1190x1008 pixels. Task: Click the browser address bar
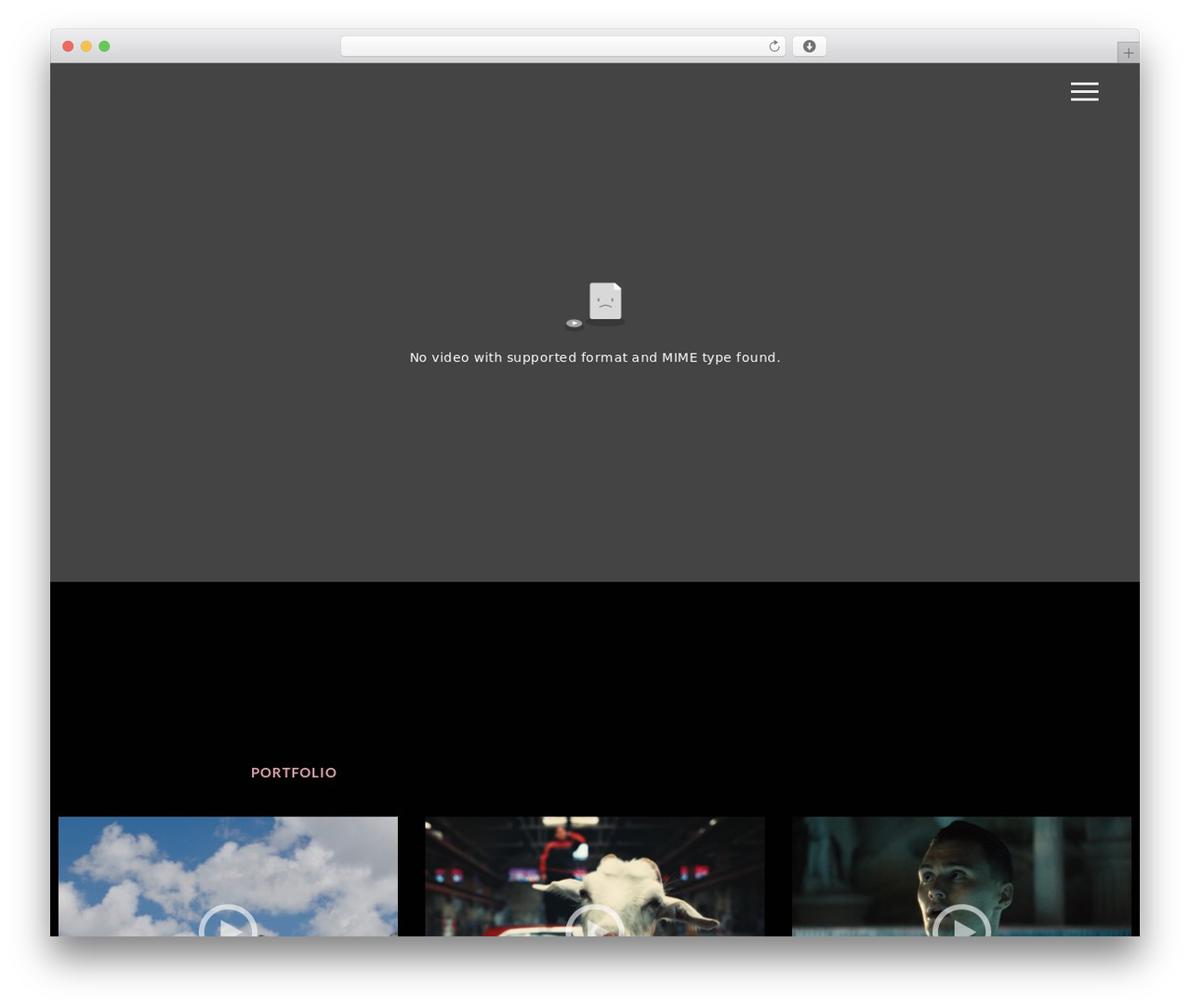[562, 46]
